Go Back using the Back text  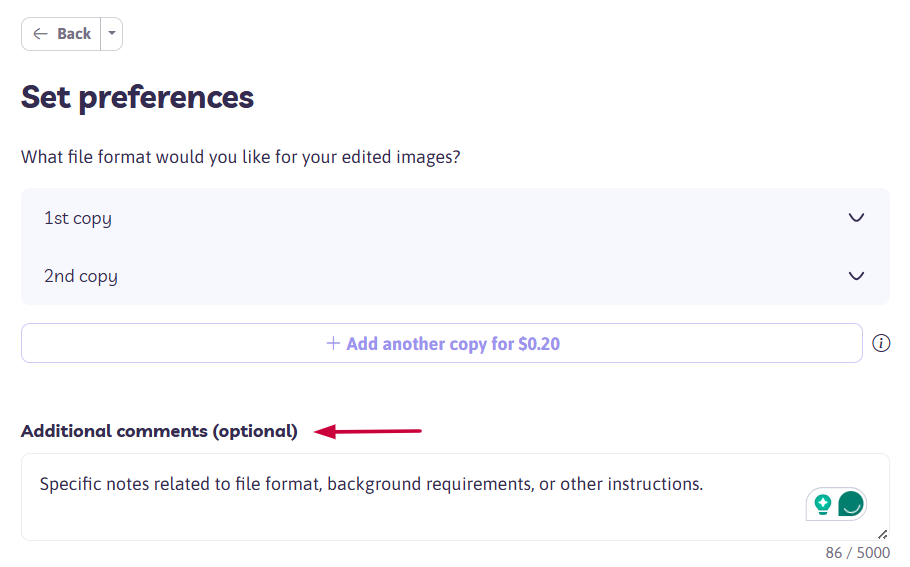[74, 34]
